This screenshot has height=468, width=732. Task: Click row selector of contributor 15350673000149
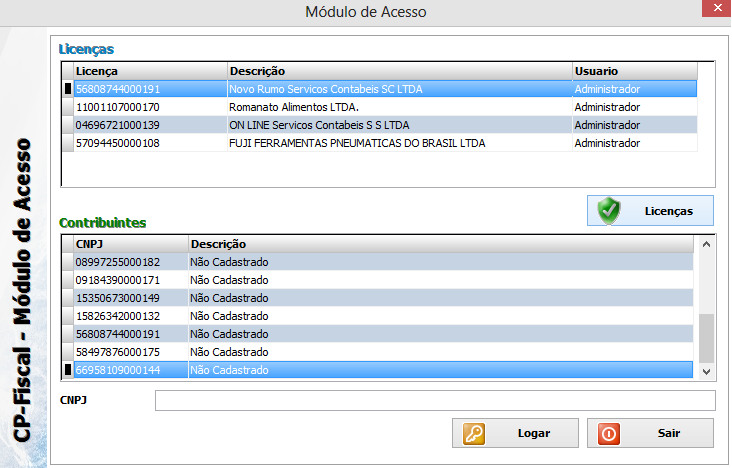point(68,298)
